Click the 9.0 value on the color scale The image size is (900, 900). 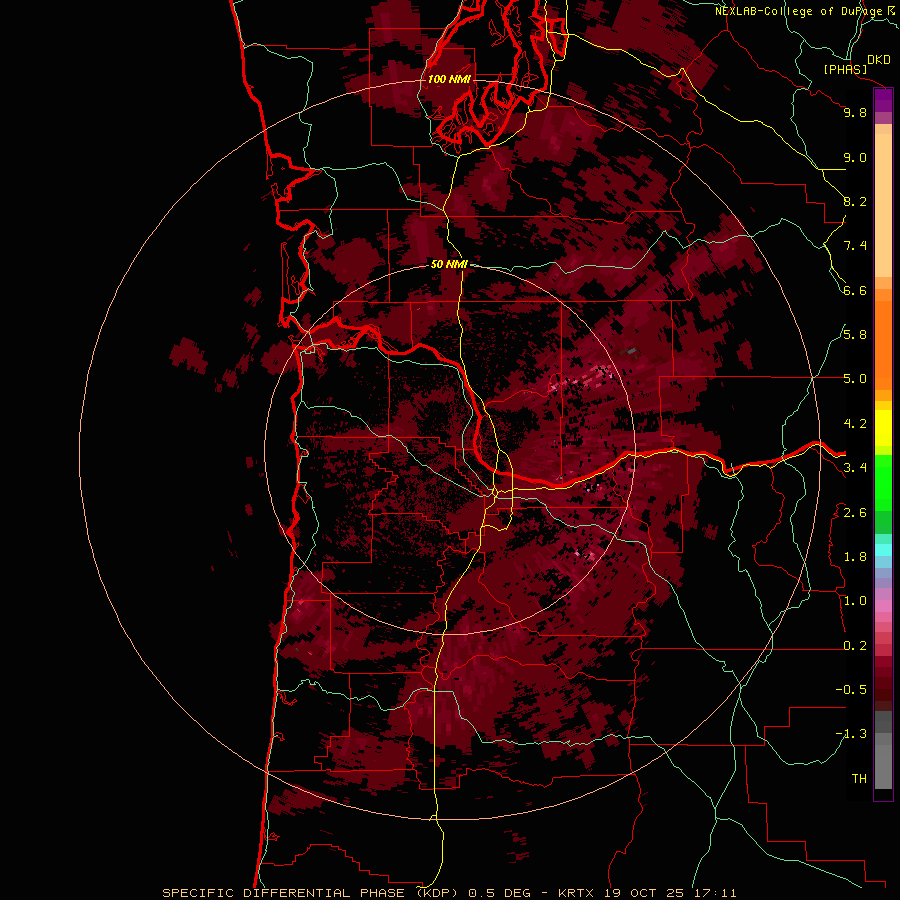(855, 157)
